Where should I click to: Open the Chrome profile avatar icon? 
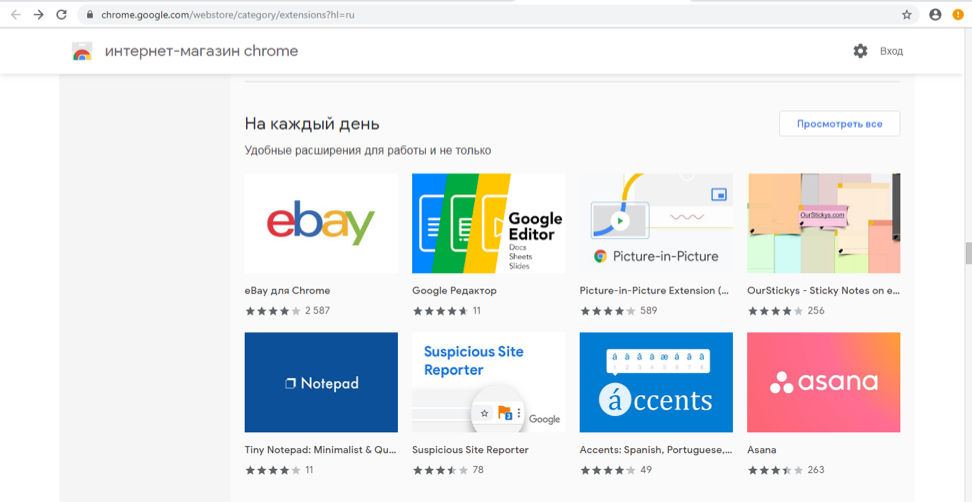click(x=935, y=15)
